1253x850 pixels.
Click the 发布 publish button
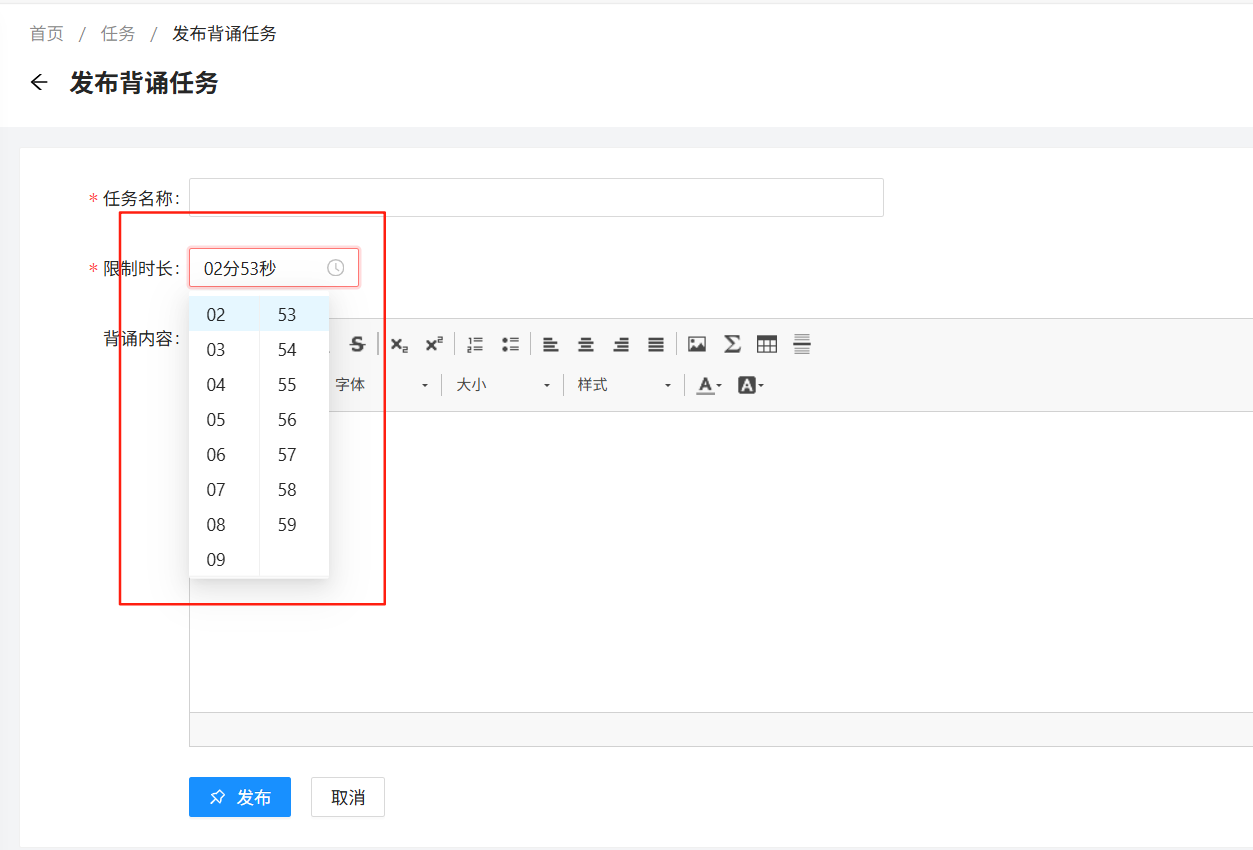click(x=240, y=797)
